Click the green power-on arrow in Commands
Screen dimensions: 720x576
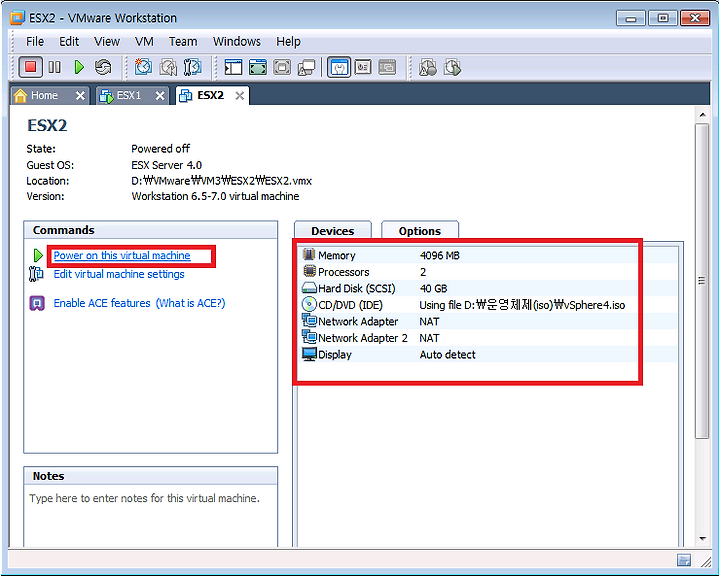pos(38,255)
